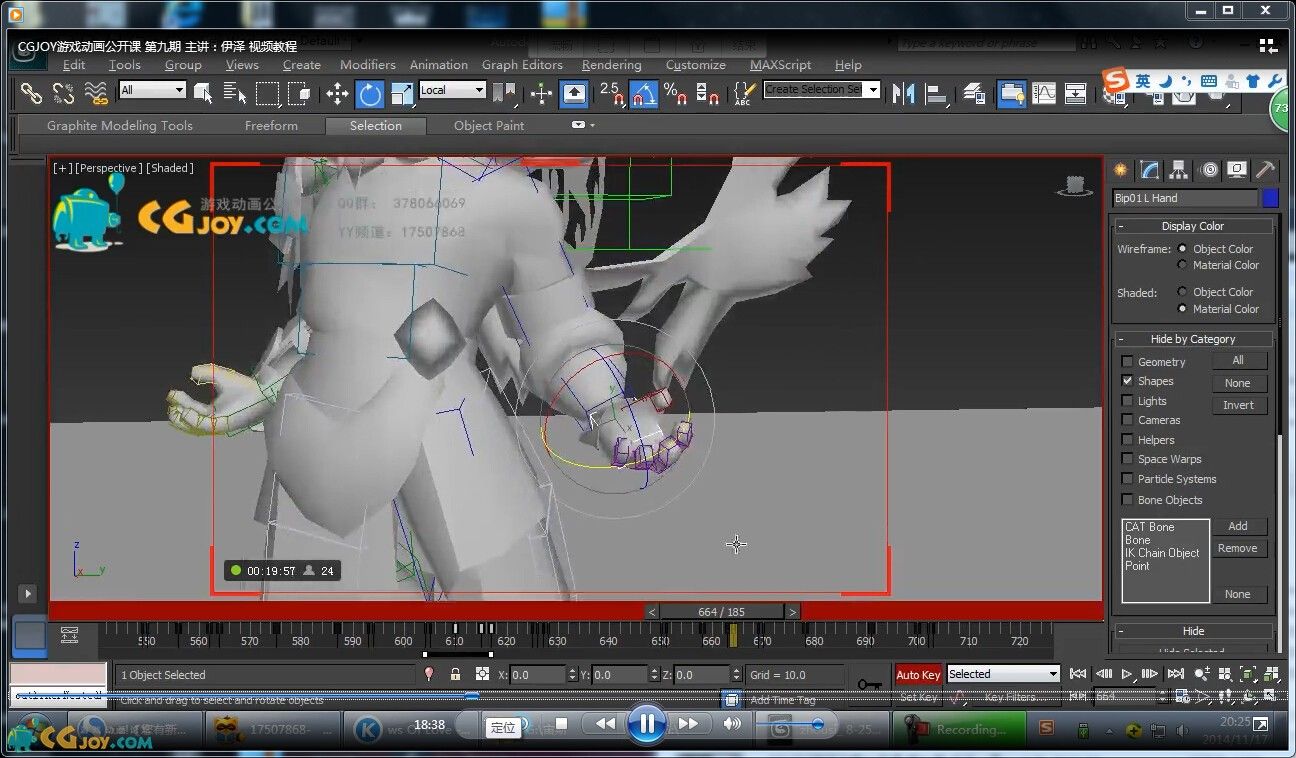
Task: Collapse the Display Color rollout
Action: tap(1193, 226)
